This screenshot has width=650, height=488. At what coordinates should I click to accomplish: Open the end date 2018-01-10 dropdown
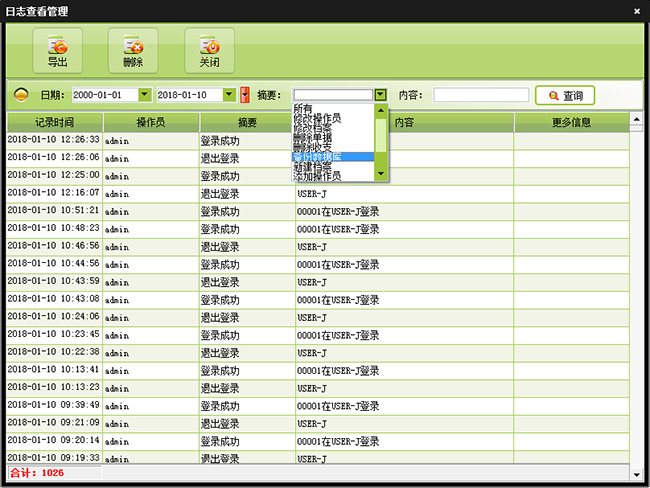(230, 95)
